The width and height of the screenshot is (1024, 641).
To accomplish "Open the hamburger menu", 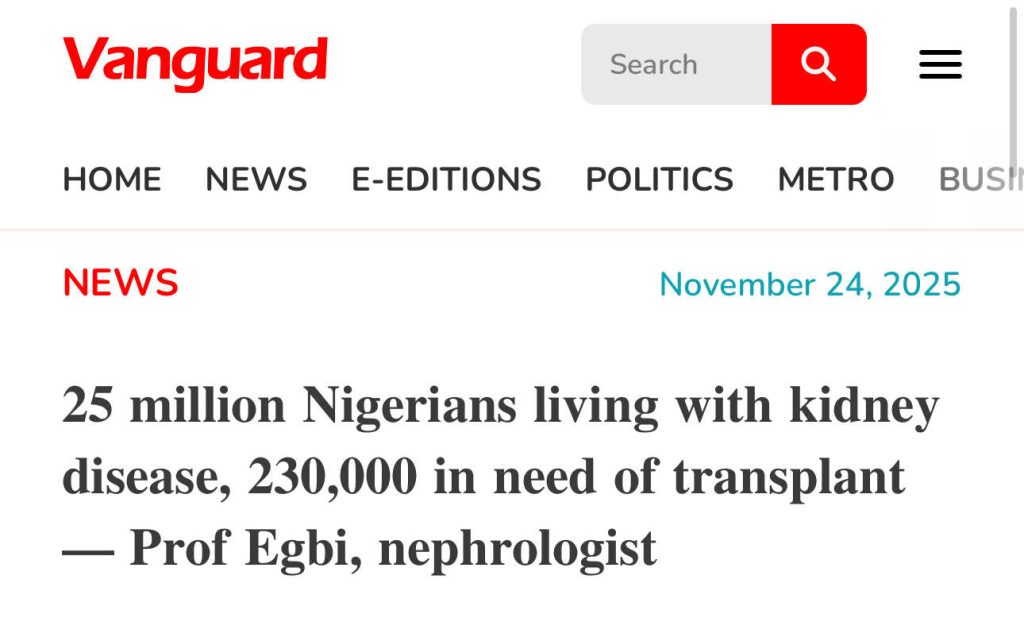I will coord(940,64).
